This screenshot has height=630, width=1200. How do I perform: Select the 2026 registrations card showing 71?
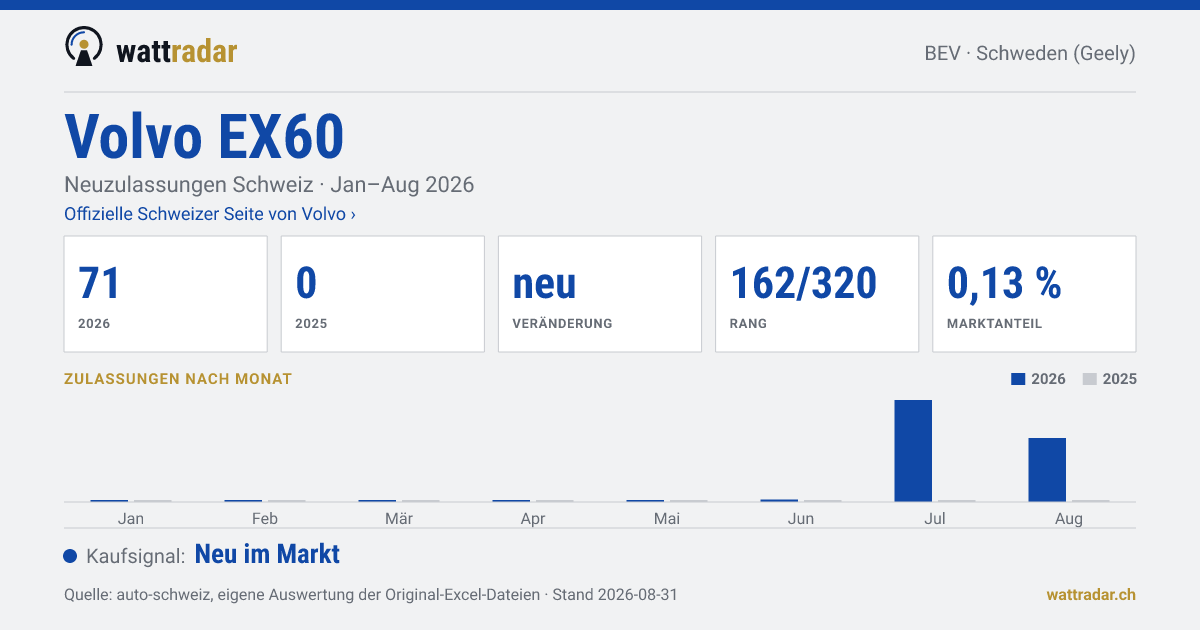(x=166, y=294)
